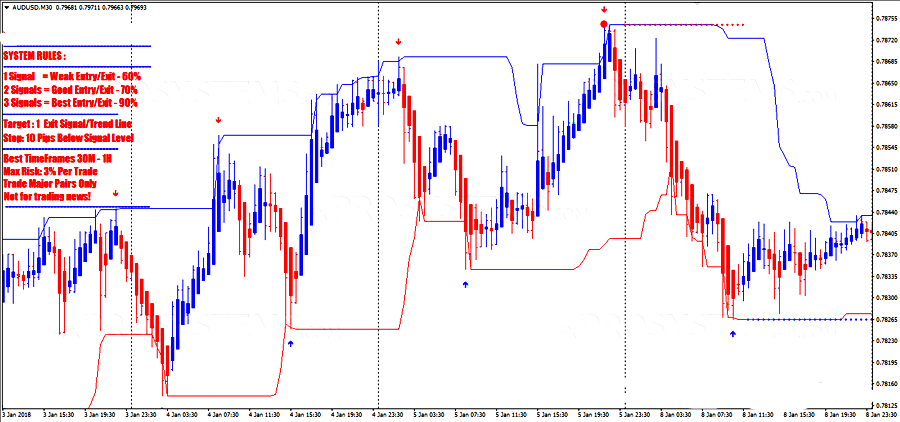The width and height of the screenshot is (900, 422).
Task: Click the '4 Jan 11:30' time axis label
Action: (264, 414)
